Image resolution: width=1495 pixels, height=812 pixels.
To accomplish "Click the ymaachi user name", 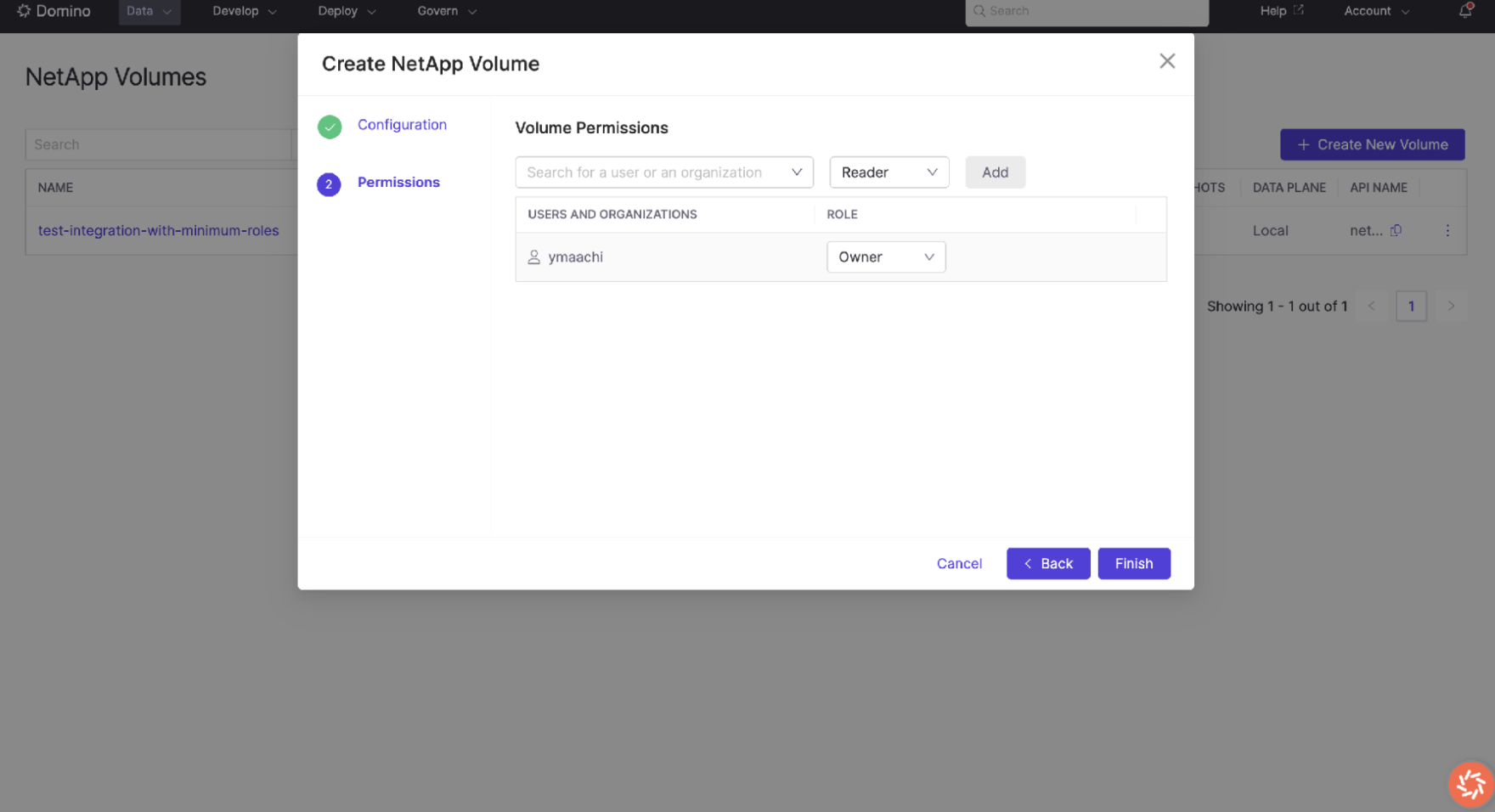I will 575,257.
